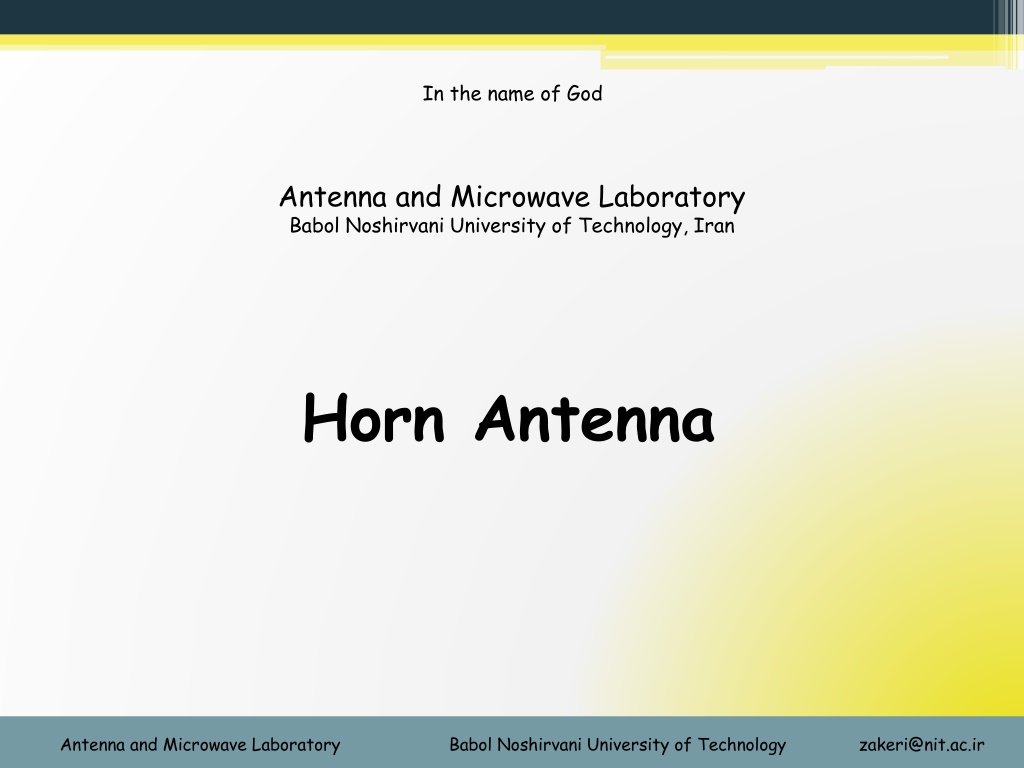Select the "Antenna and Microwave Laboratory" heading

(x=512, y=197)
